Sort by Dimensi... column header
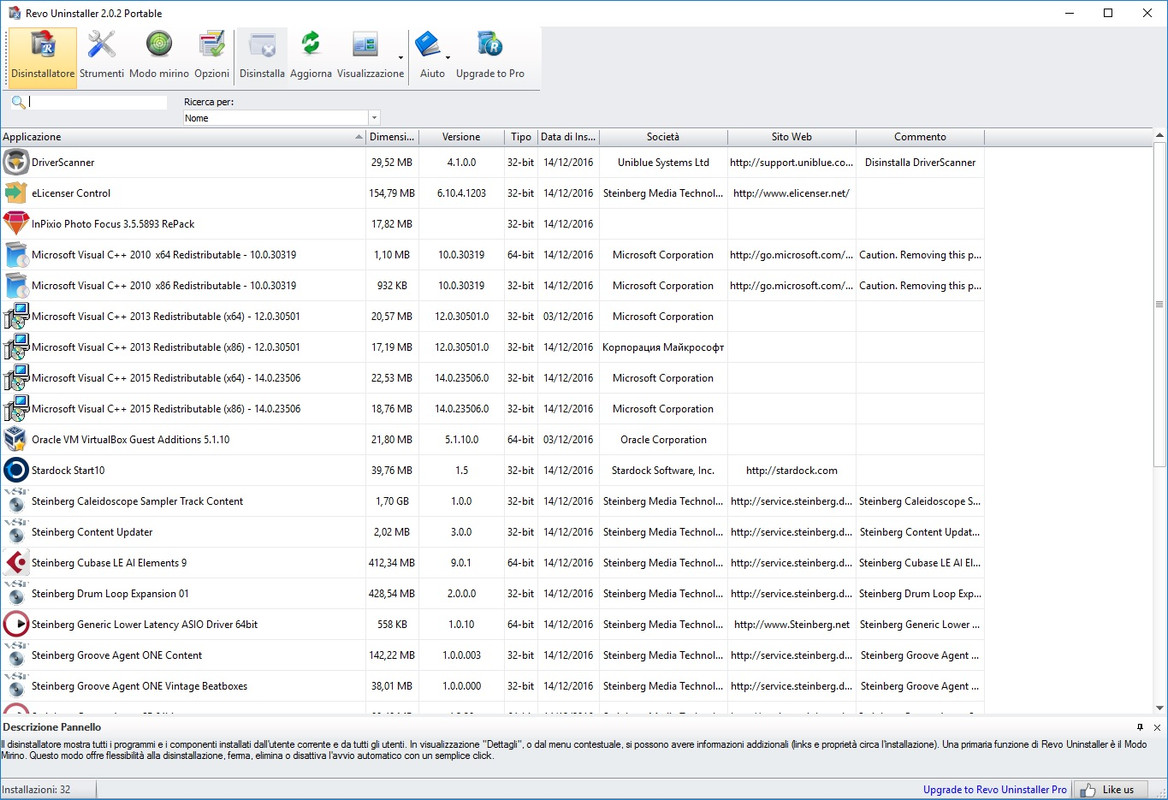This screenshot has width=1168, height=800. click(393, 137)
